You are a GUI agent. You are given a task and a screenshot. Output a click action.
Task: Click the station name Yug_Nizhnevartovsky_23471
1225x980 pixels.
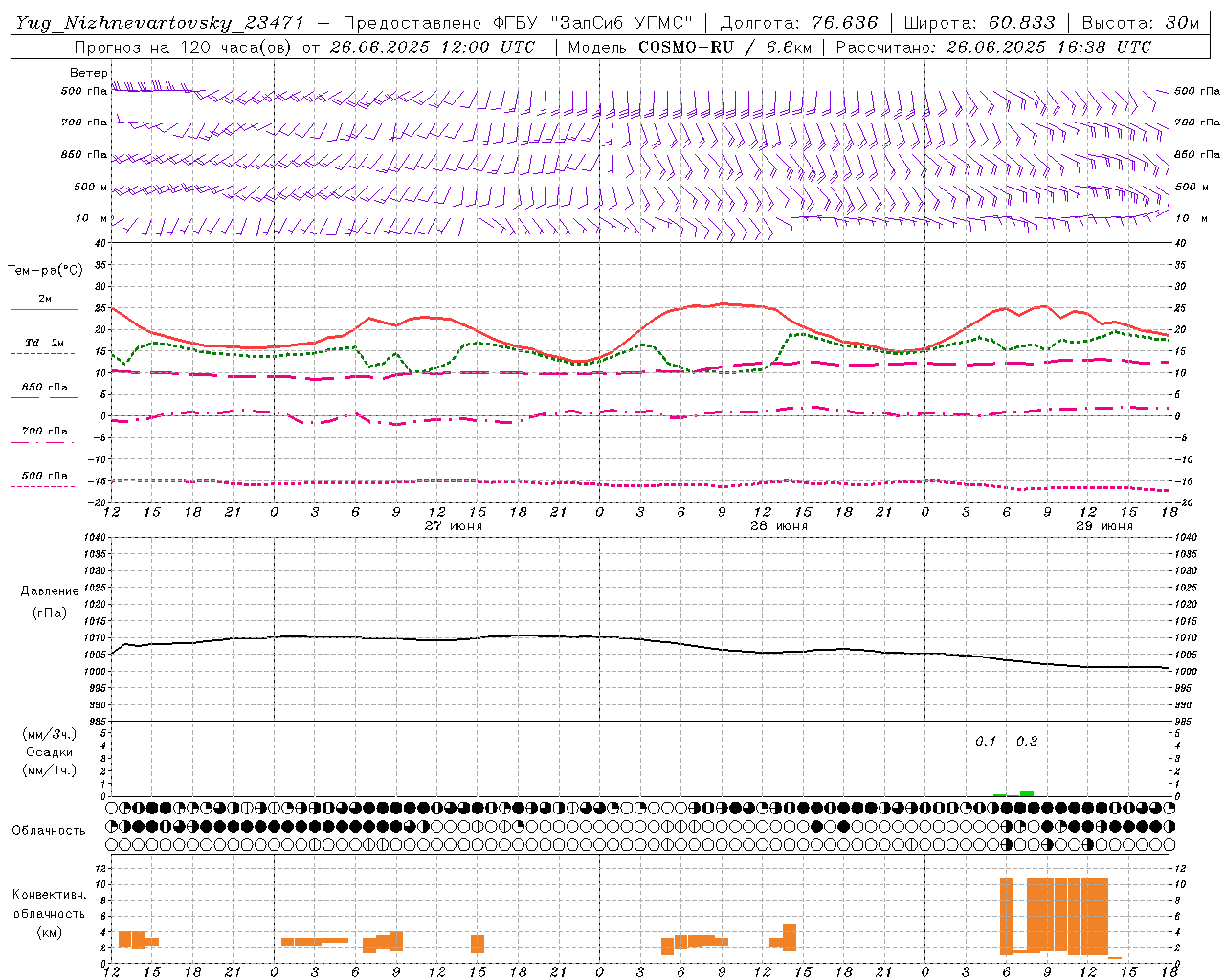159,23
